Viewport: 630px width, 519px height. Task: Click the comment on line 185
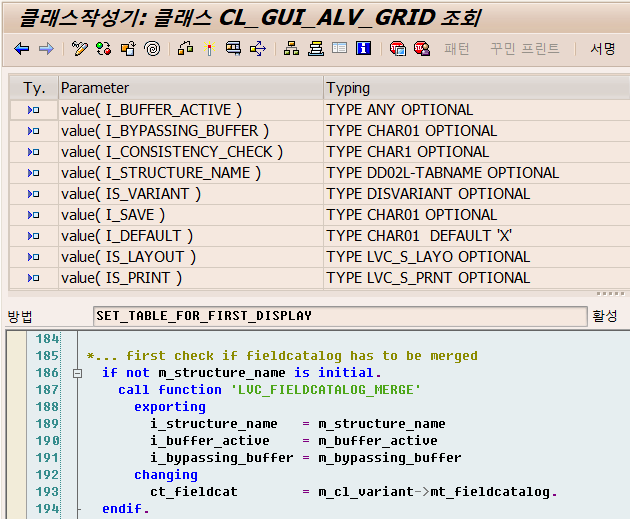click(282, 356)
